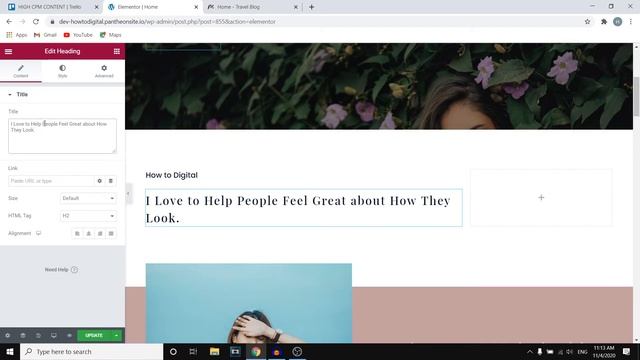Open the Chrome profile avatar

[x=618, y=22]
